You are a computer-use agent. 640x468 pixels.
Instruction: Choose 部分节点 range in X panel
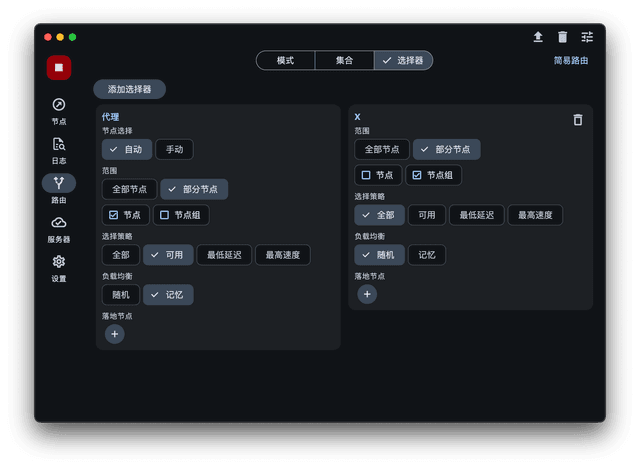[447, 149]
